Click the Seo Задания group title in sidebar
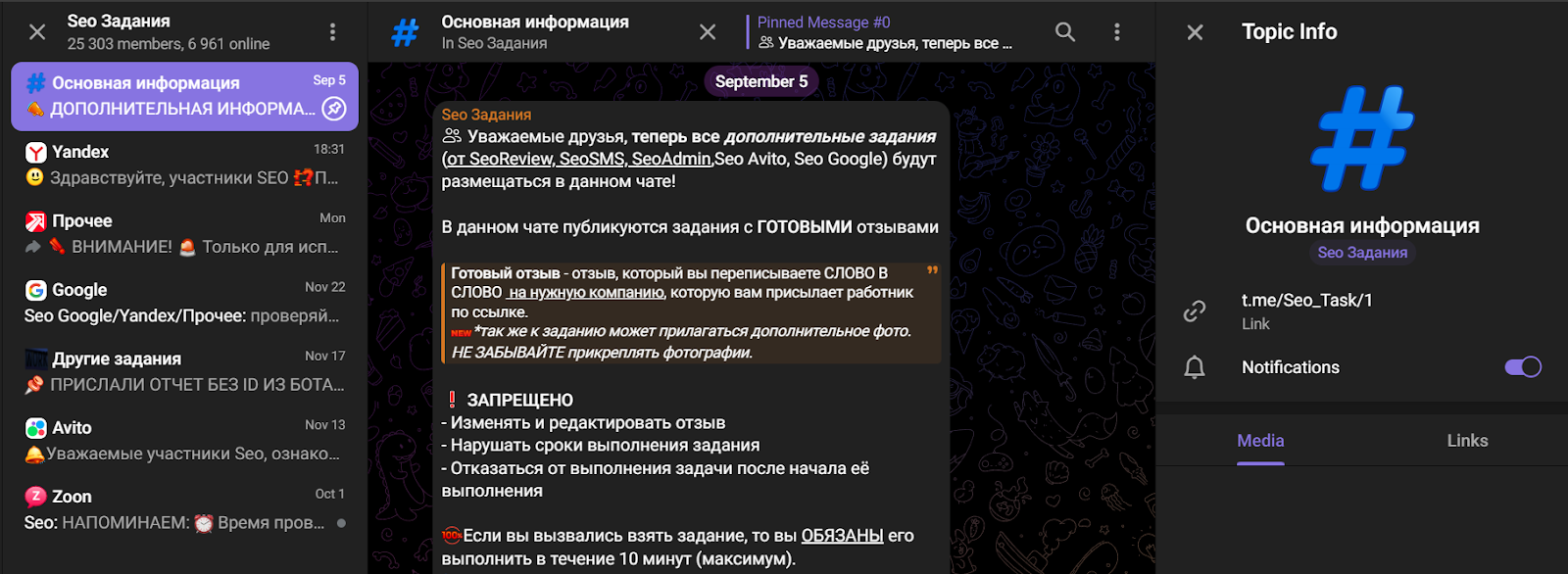1568x574 pixels. tap(119, 21)
